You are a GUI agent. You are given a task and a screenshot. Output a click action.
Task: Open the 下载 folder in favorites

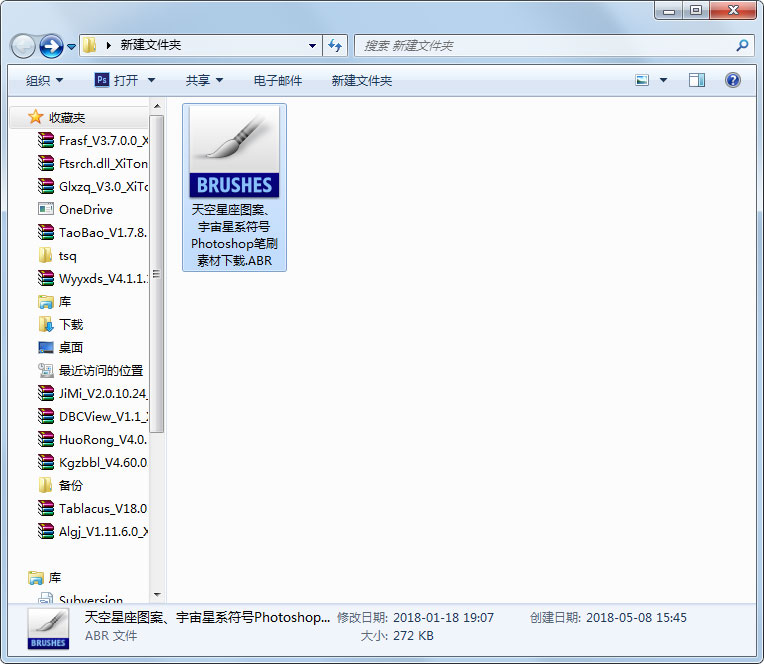pyautogui.click(x=61, y=324)
